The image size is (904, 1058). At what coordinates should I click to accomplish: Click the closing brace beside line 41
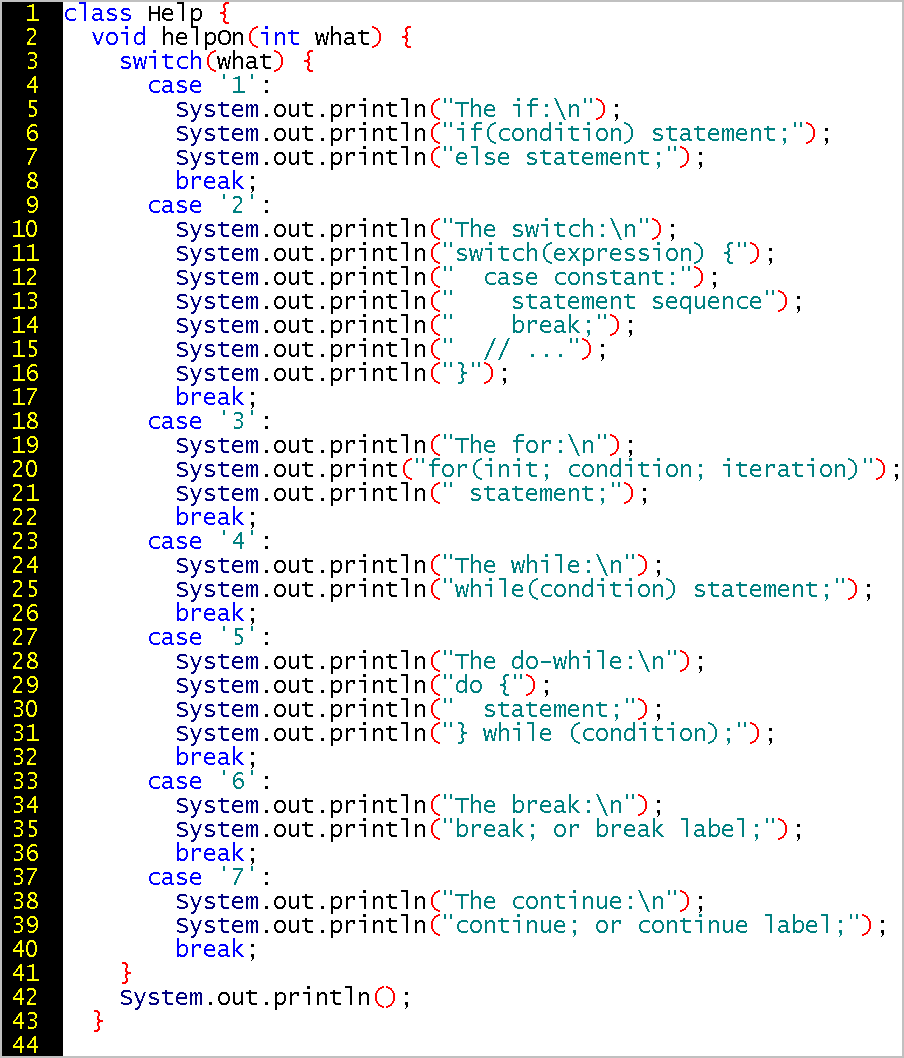(125, 973)
